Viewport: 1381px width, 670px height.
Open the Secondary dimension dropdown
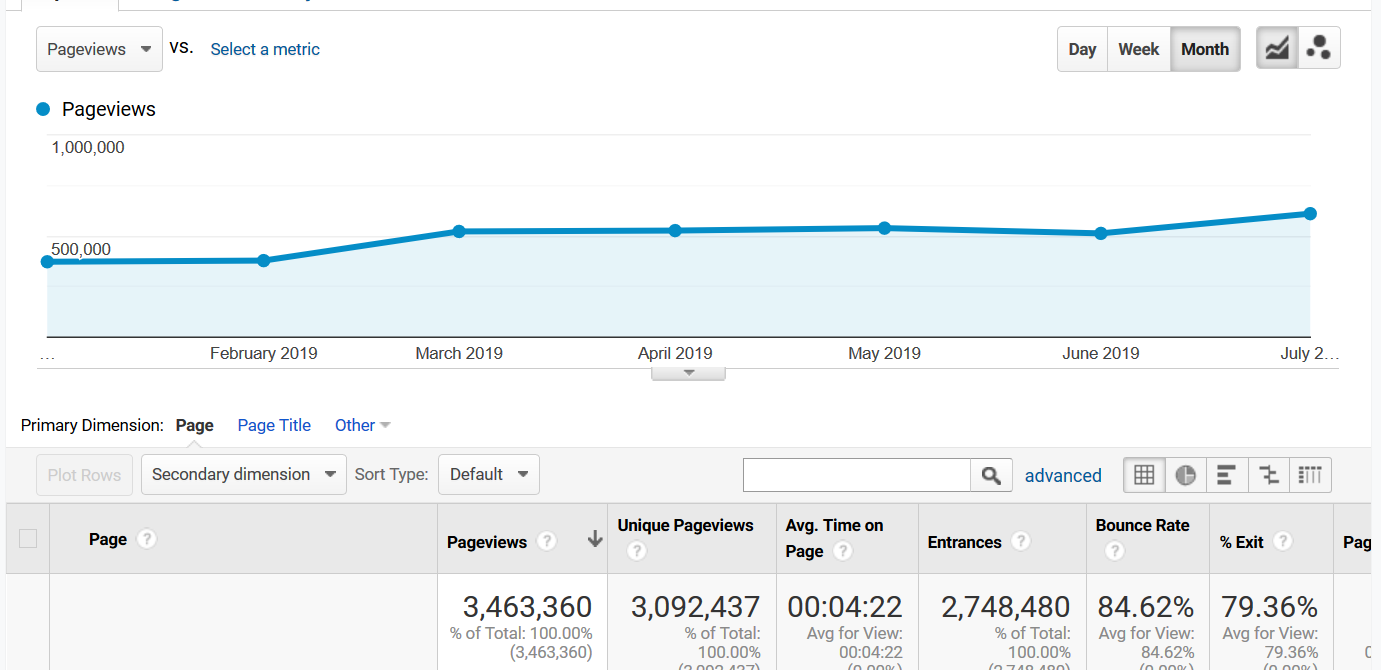tap(243, 474)
